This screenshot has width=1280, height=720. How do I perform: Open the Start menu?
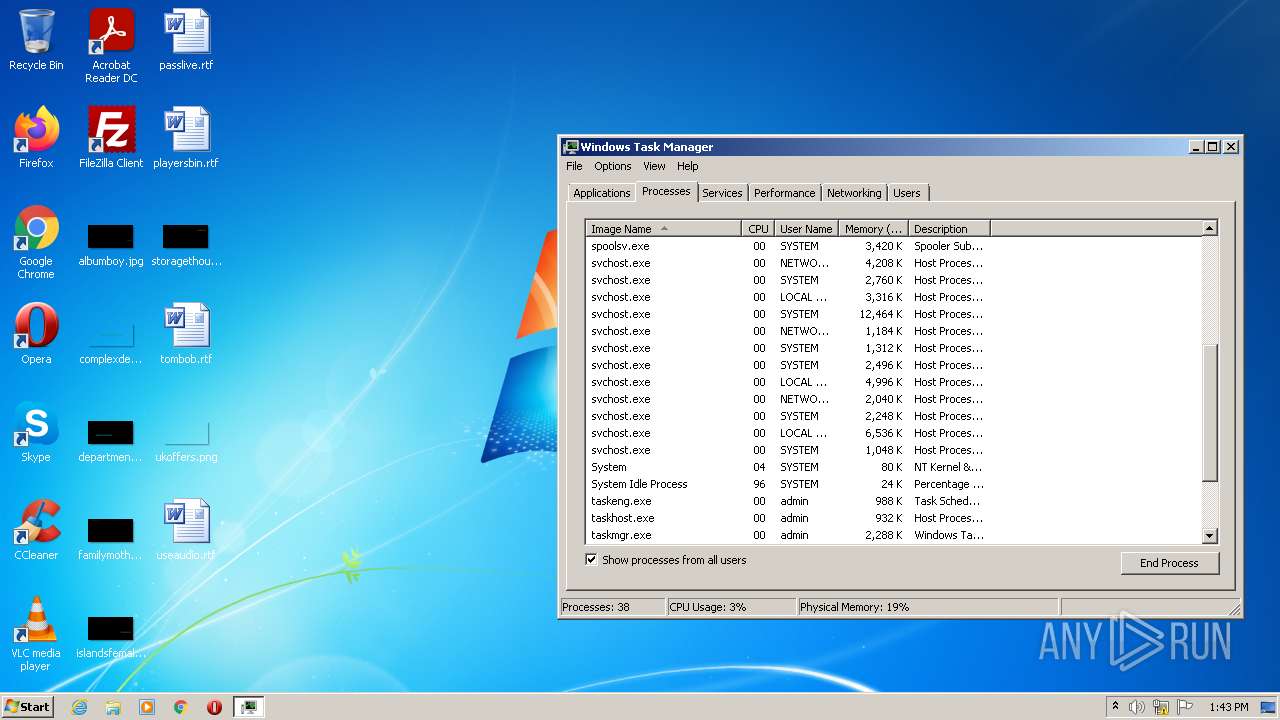pos(28,707)
